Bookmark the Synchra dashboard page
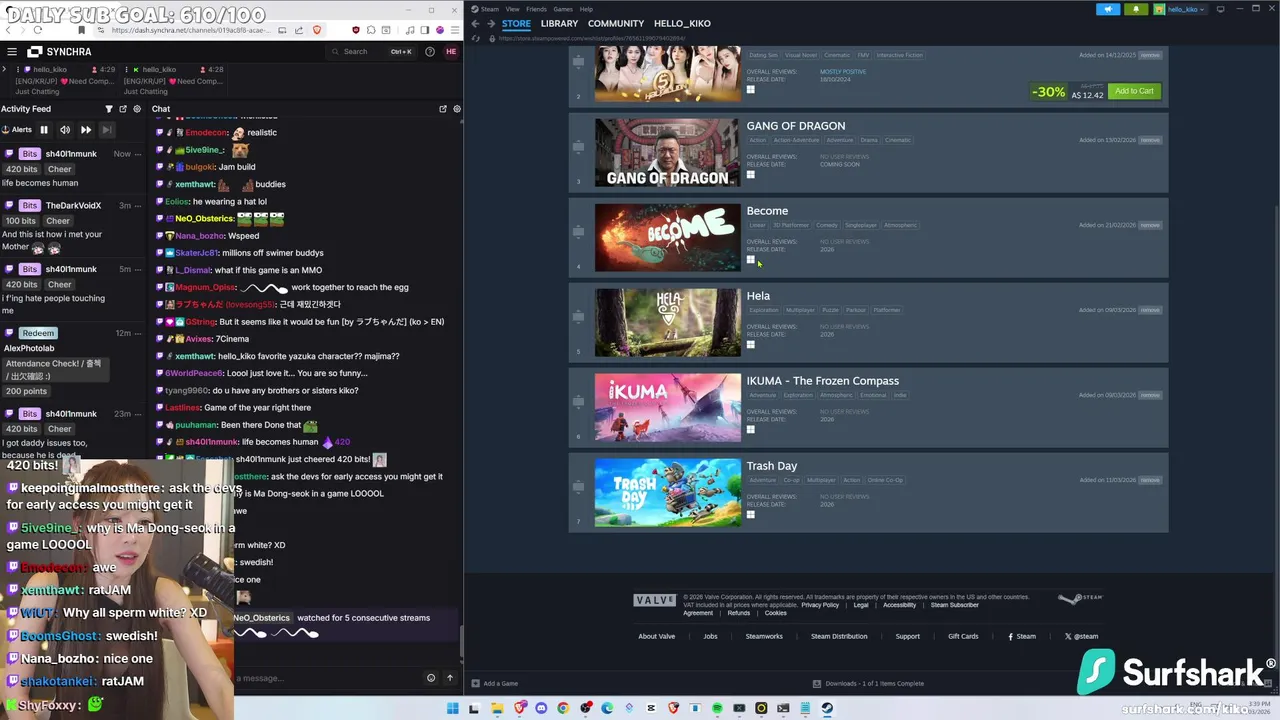Image resolution: width=1280 pixels, height=720 pixels. (82, 30)
